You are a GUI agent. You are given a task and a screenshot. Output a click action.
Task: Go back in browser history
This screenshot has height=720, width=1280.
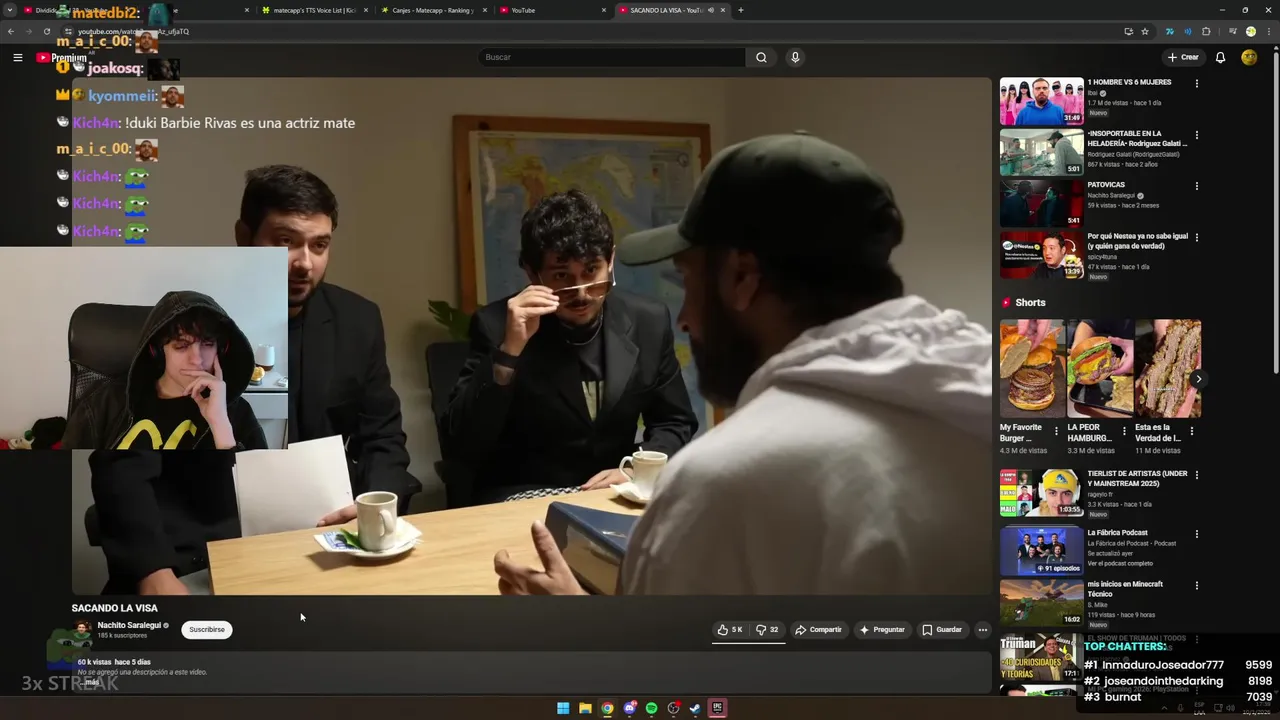(x=11, y=31)
